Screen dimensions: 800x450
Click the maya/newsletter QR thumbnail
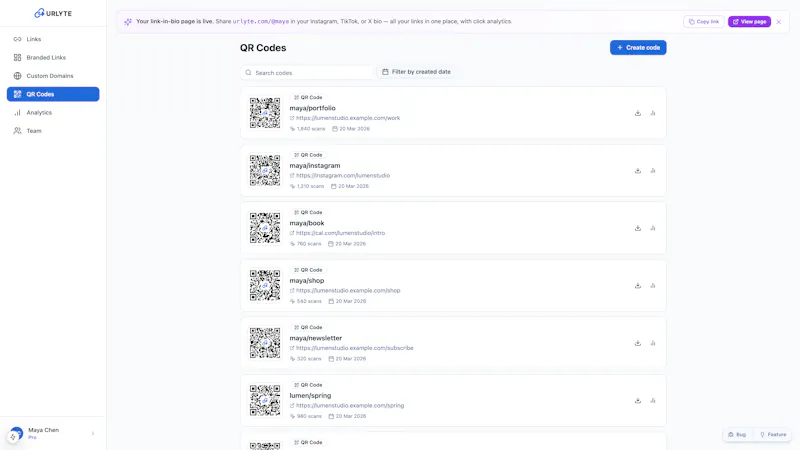coord(265,343)
